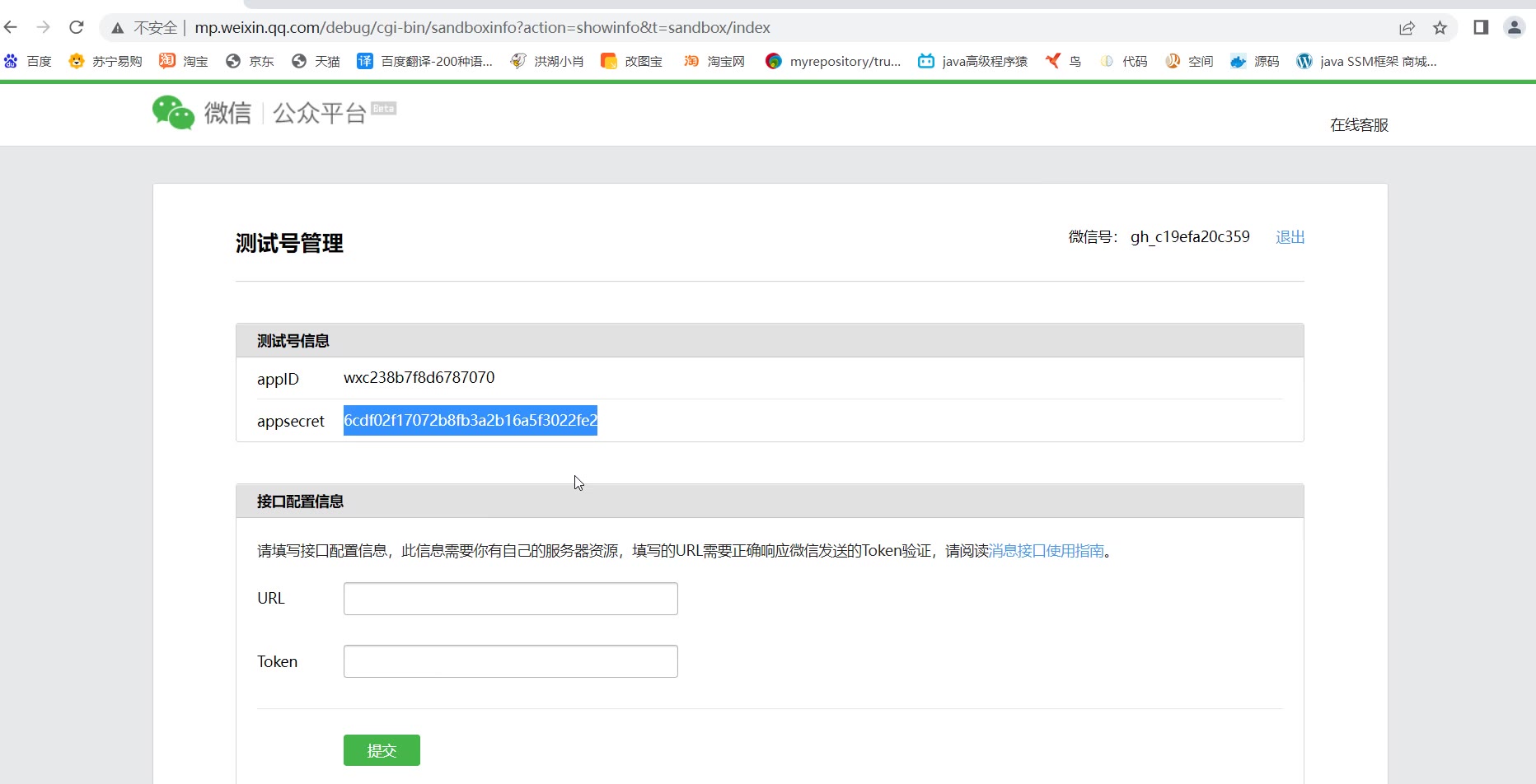Open the 淘宝网 bookmark
Viewport: 1536px width, 784px height.
point(714,61)
